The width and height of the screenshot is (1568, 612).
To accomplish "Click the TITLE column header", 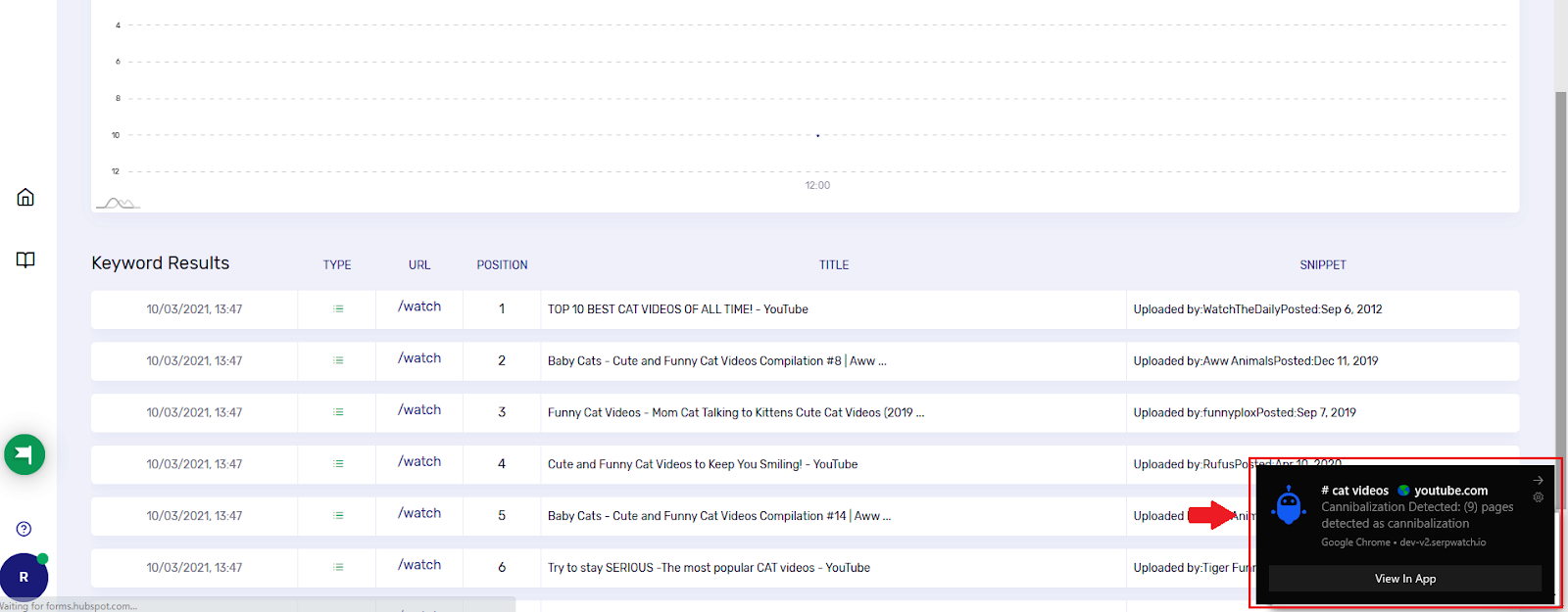I will (834, 265).
